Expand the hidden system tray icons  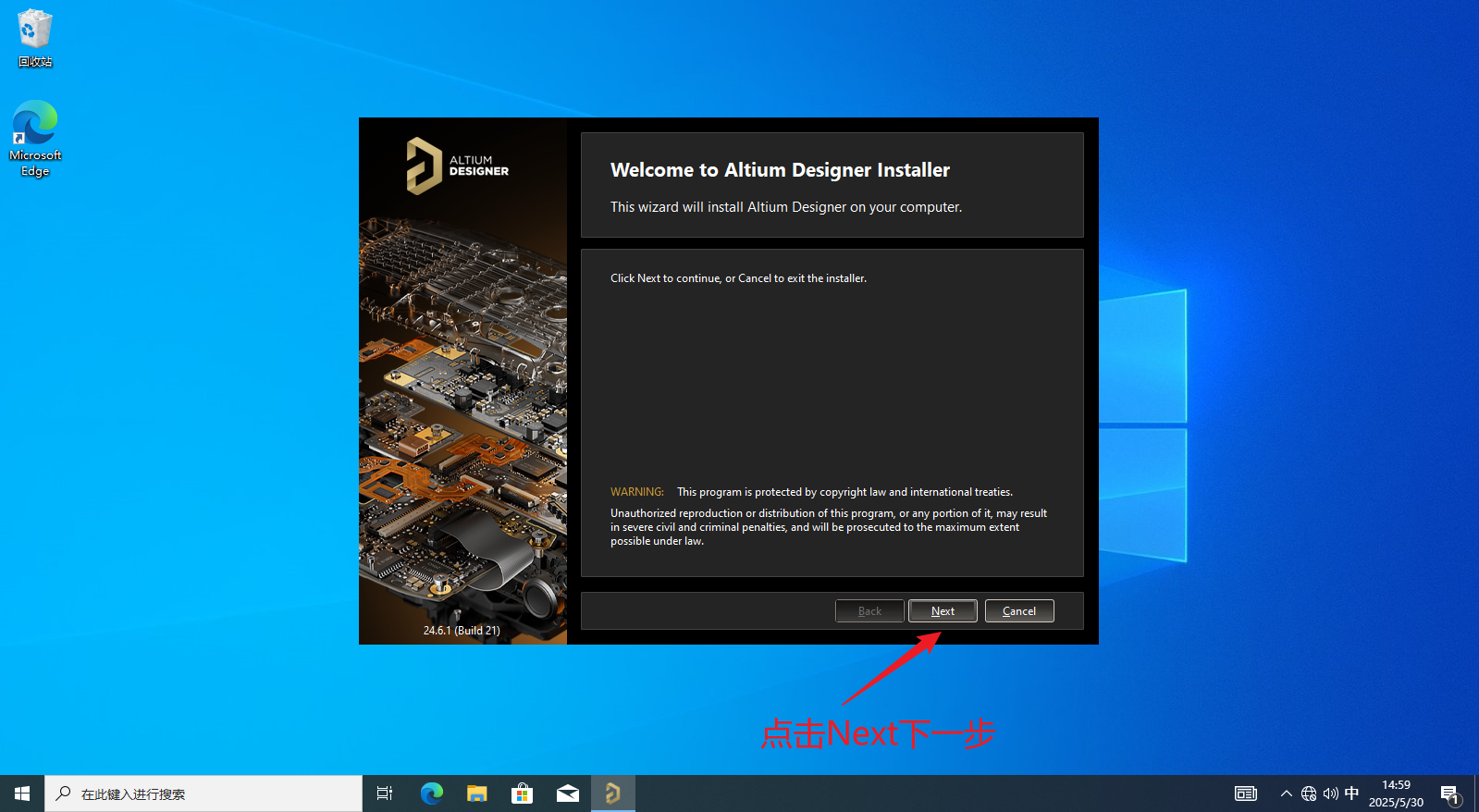(1286, 794)
